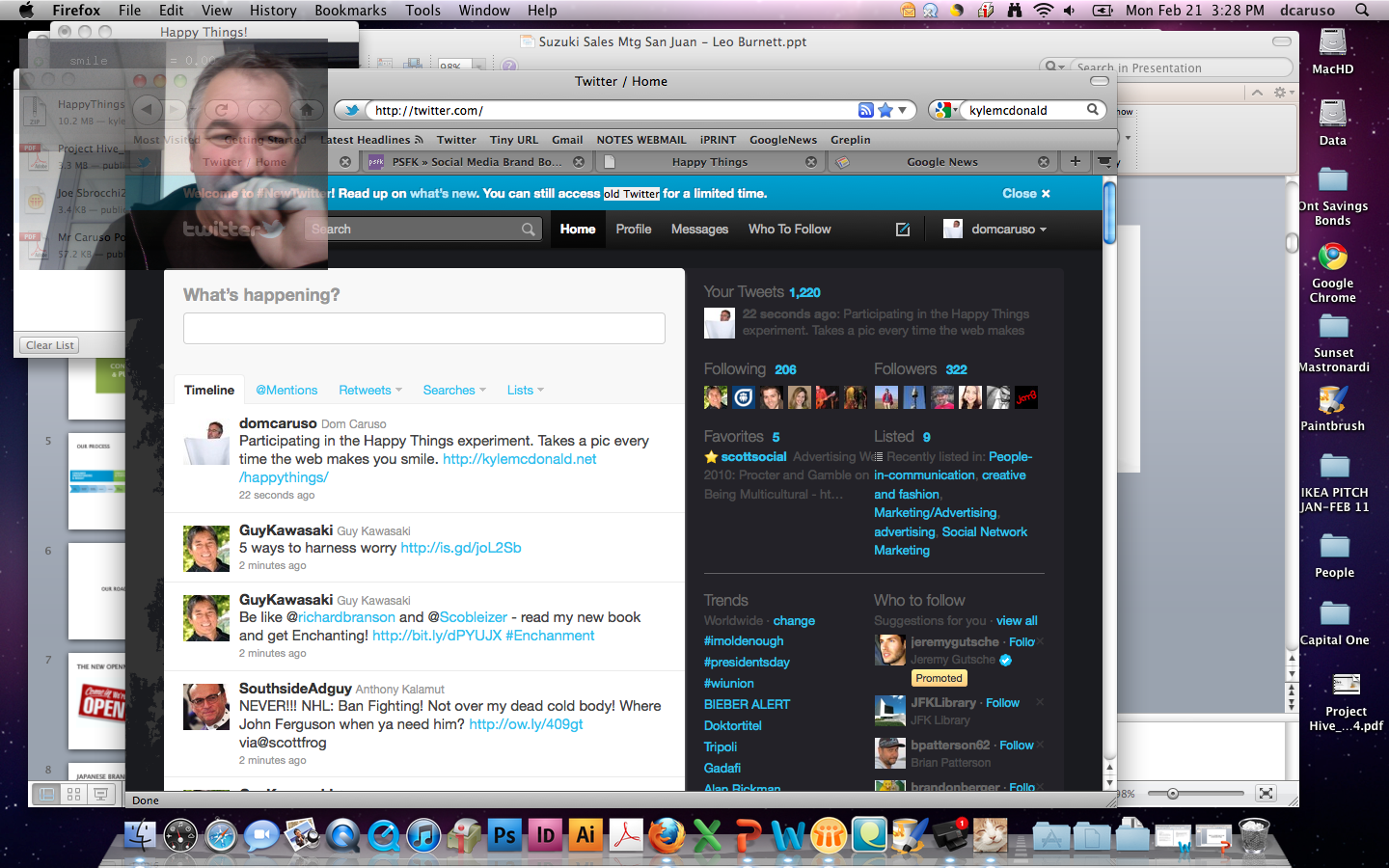Screen dimensions: 1389x868
Task: Toggle the bookmark star for this page
Action: click(x=885, y=110)
